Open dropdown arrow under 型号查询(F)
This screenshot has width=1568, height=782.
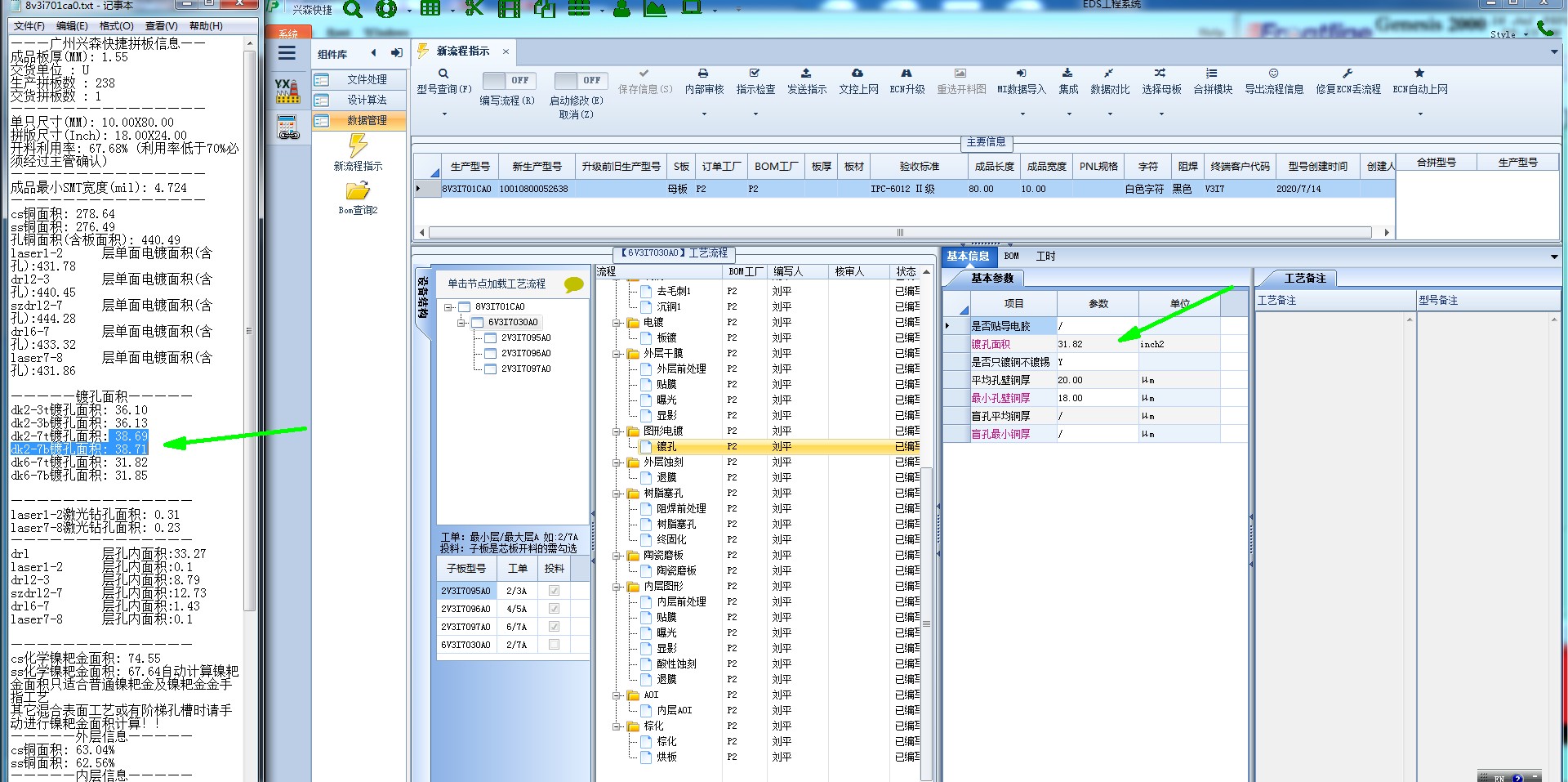pyautogui.click(x=444, y=114)
